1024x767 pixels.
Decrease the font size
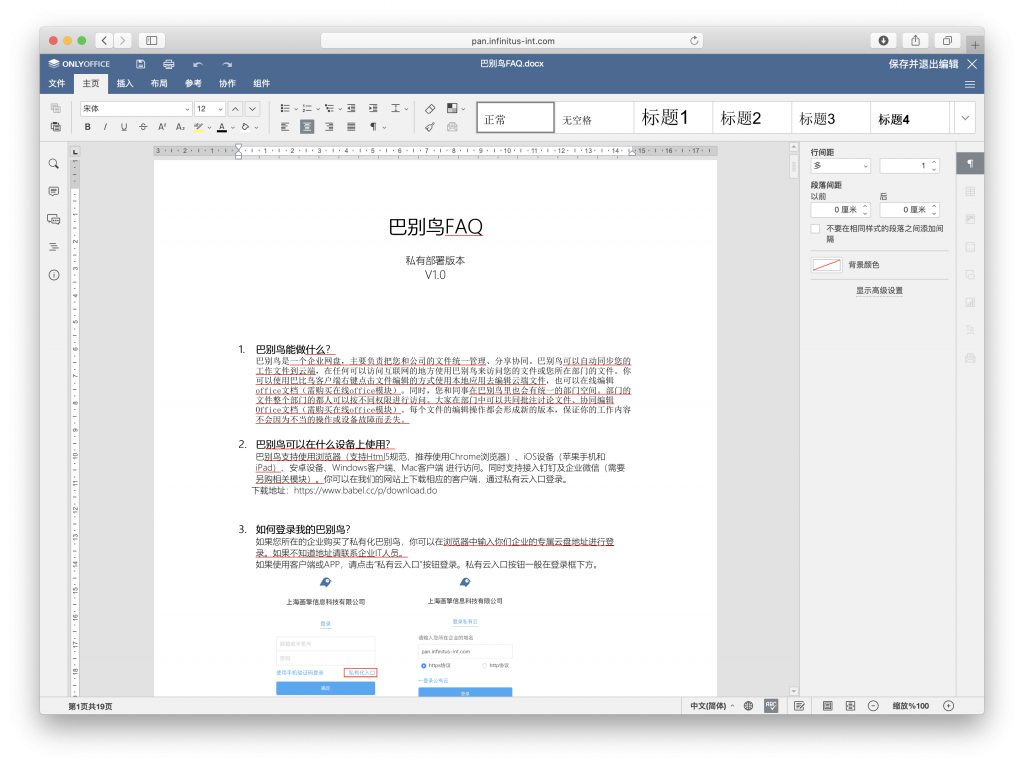pyautogui.click(x=253, y=108)
